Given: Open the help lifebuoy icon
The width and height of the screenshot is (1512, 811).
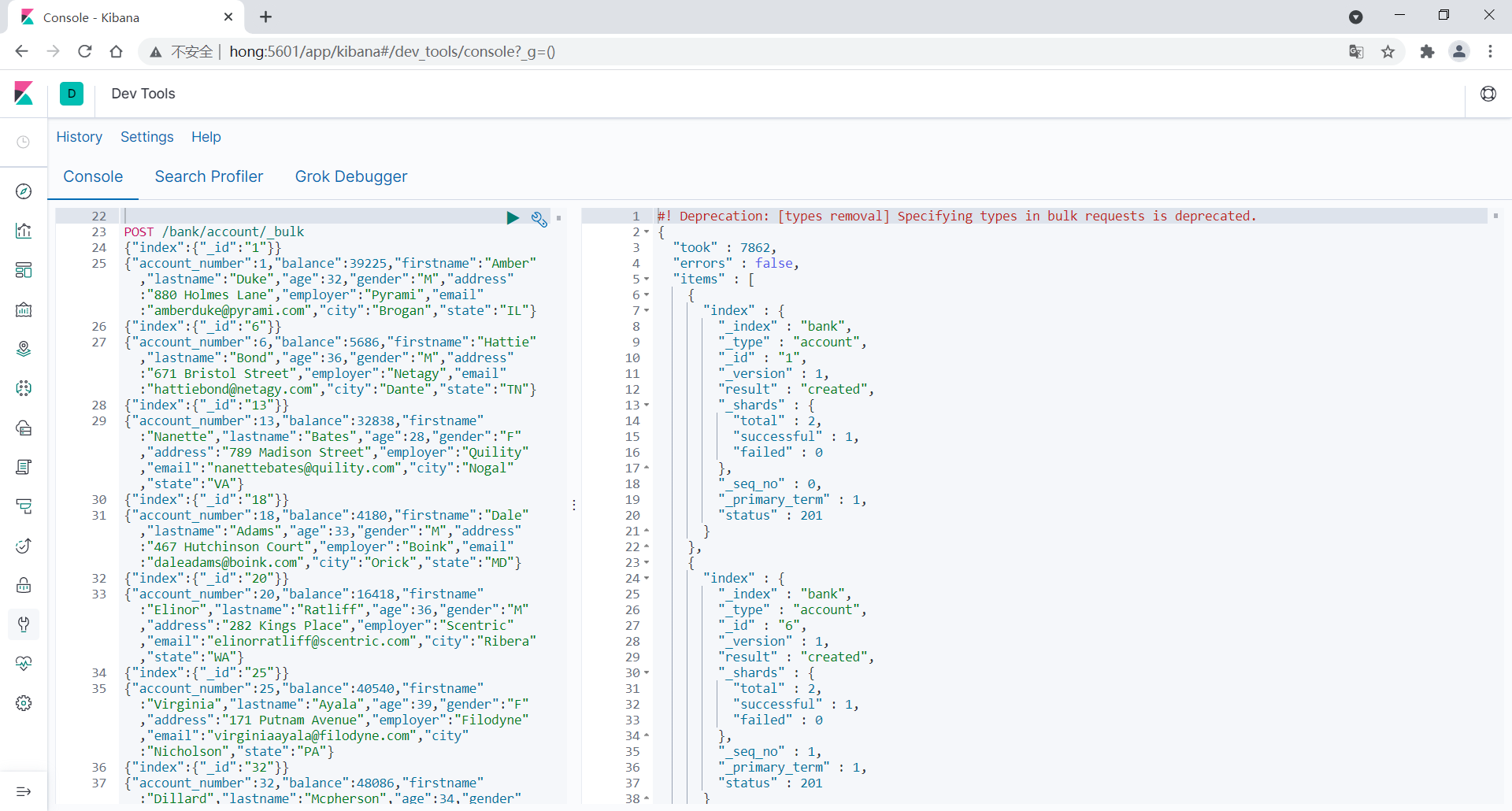Looking at the screenshot, I should [x=1488, y=94].
